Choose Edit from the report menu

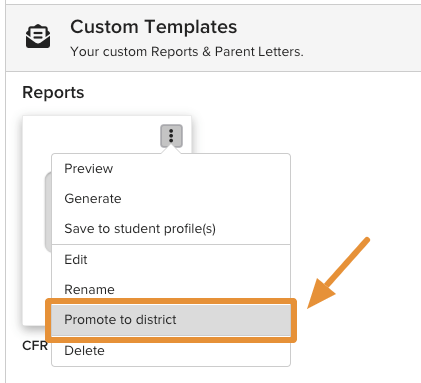(171, 260)
